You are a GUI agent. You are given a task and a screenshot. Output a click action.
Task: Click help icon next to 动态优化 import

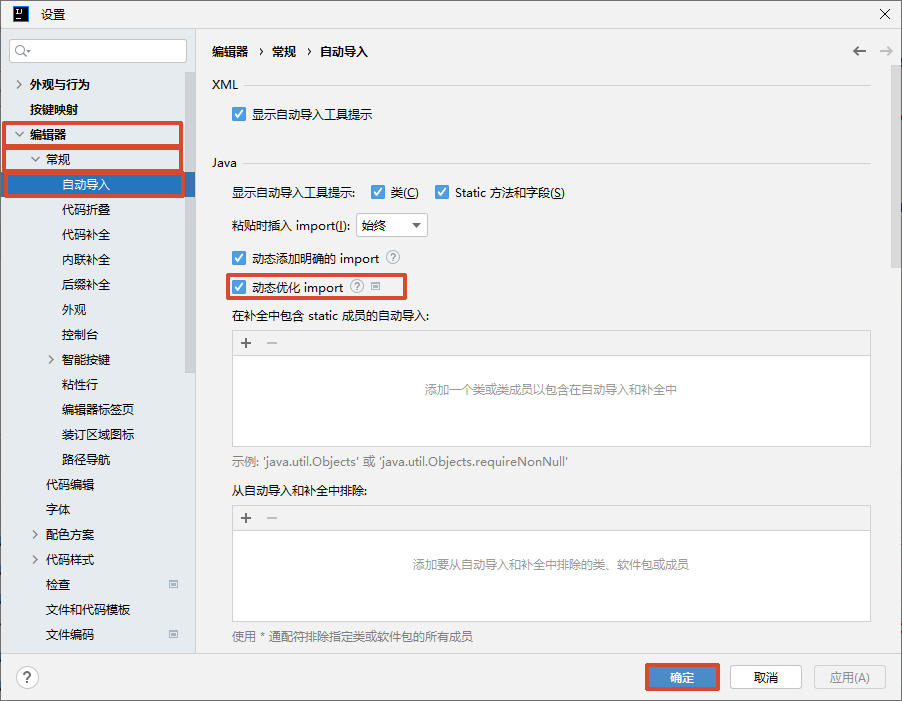pos(357,287)
